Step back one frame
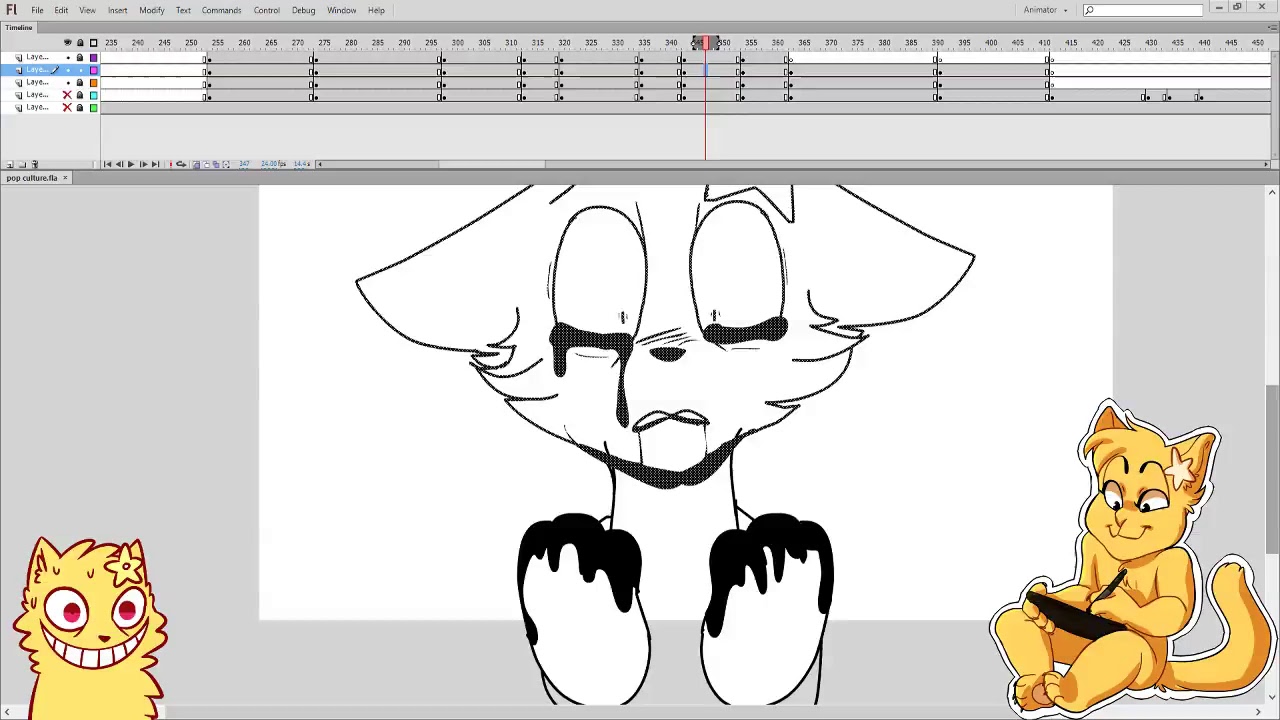This screenshot has height=720, width=1280. click(x=119, y=164)
